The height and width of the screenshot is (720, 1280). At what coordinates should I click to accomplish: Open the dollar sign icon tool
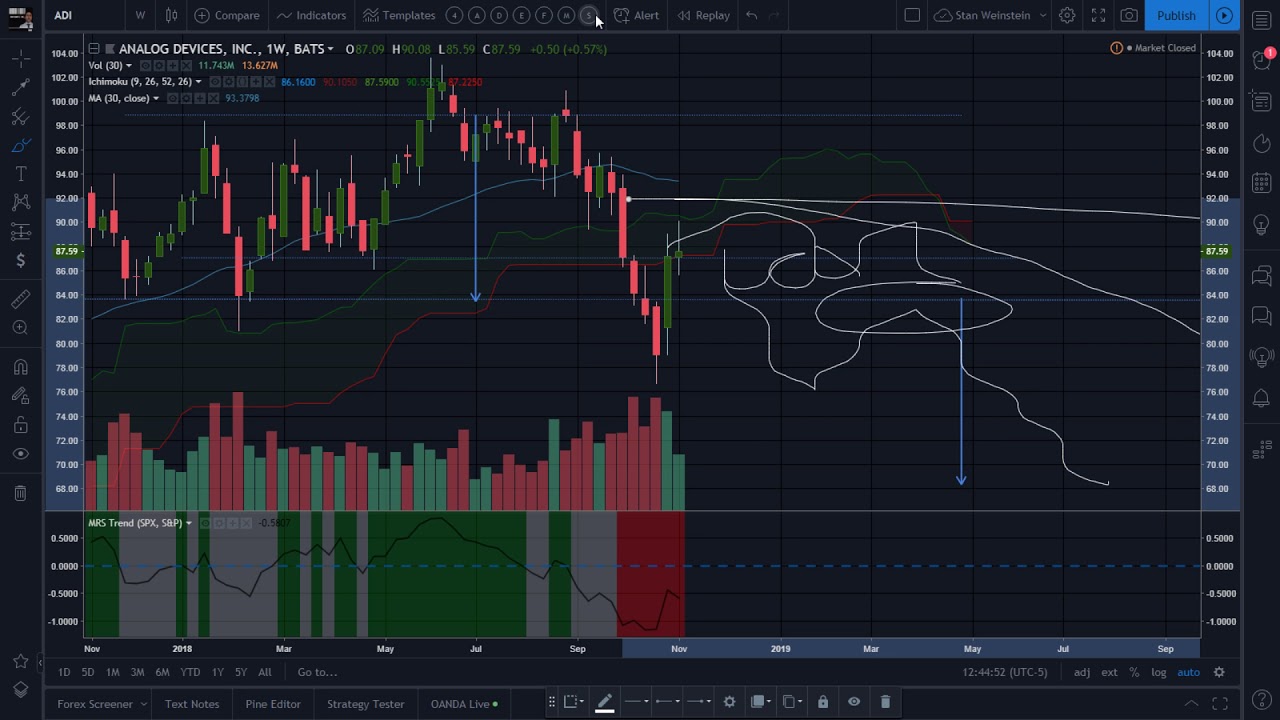(x=20, y=261)
